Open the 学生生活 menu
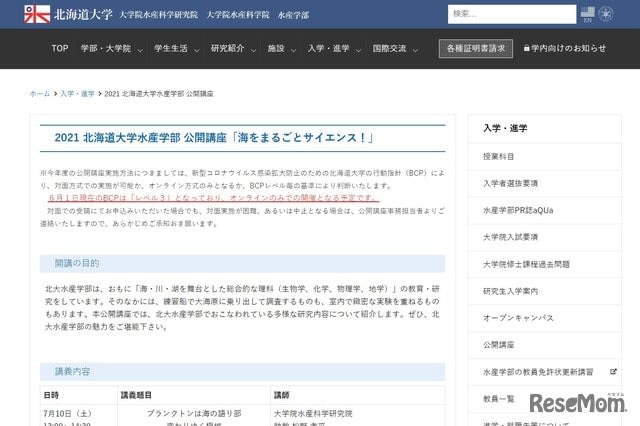Viewport: 640px width, 426px height. [171, 49]
